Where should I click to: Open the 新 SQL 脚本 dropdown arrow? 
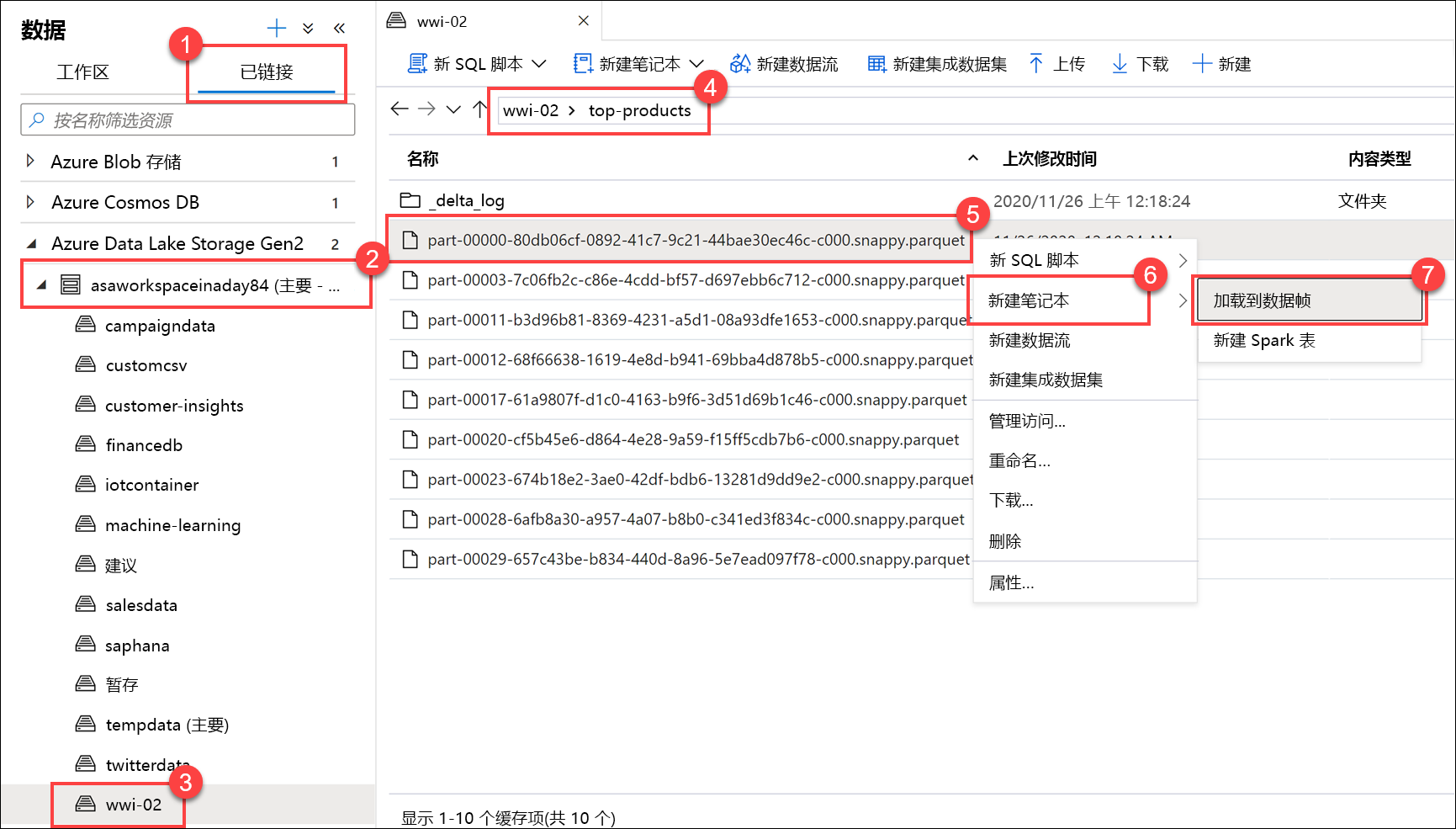(x=539, y=64)
